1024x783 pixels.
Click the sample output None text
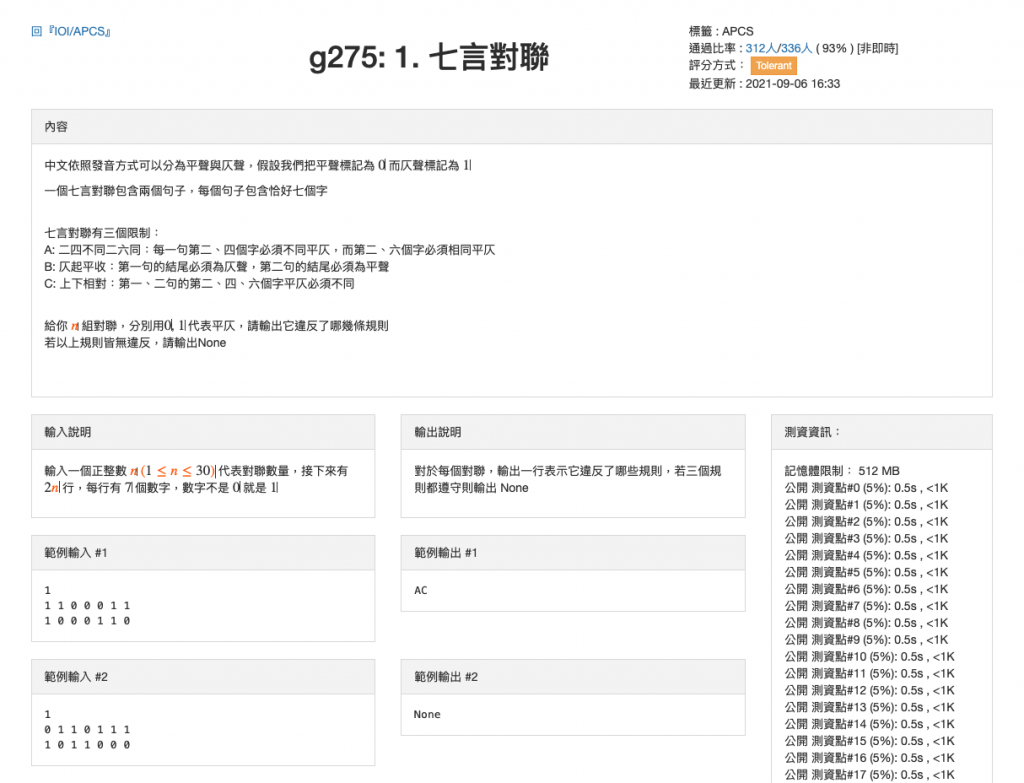(427, 714)
